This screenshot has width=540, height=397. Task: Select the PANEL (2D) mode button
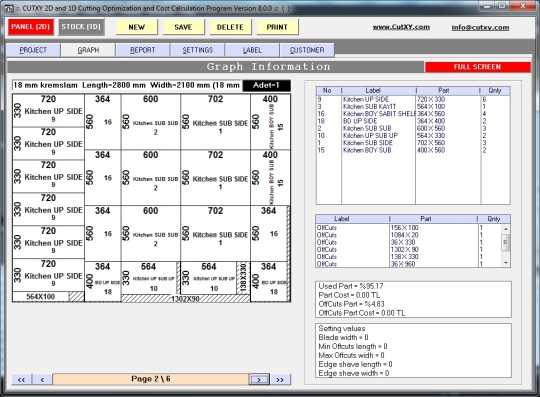click(31, 27)
